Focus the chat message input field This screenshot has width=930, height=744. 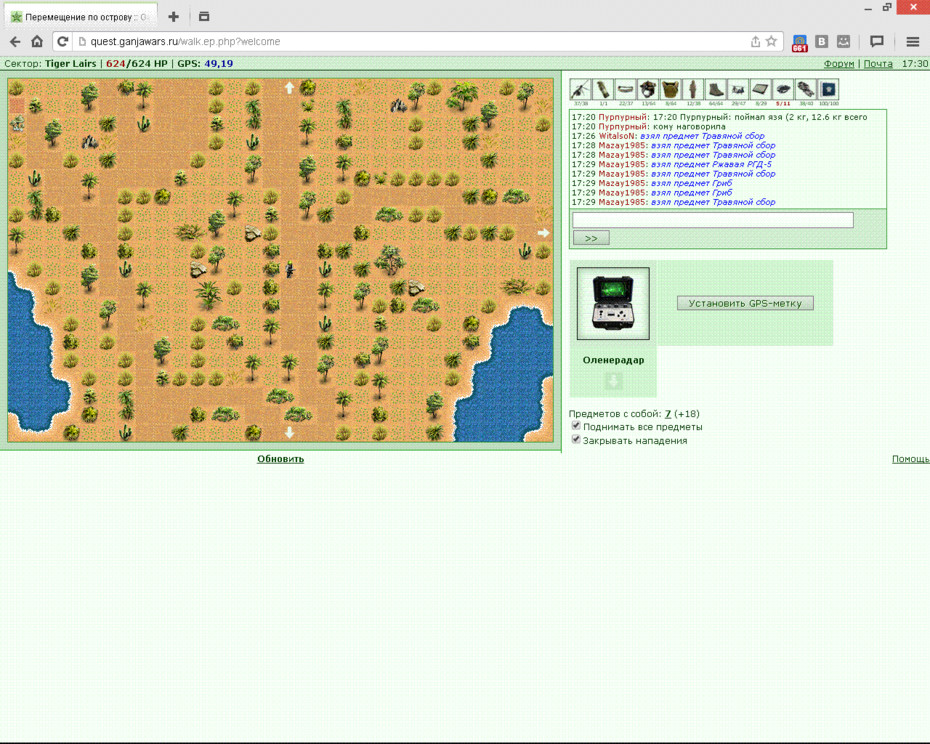(x=713, y=220)
